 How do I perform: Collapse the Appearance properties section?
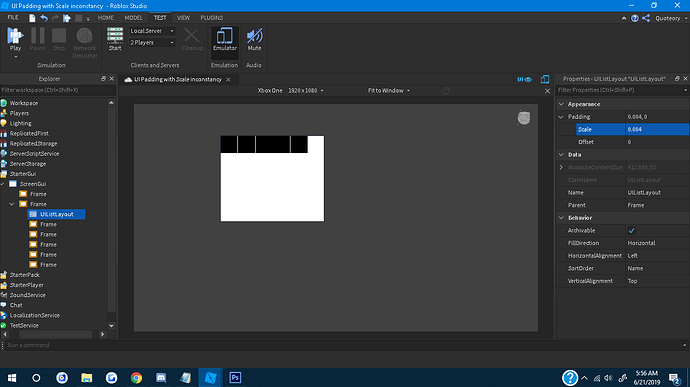[561, 104]
